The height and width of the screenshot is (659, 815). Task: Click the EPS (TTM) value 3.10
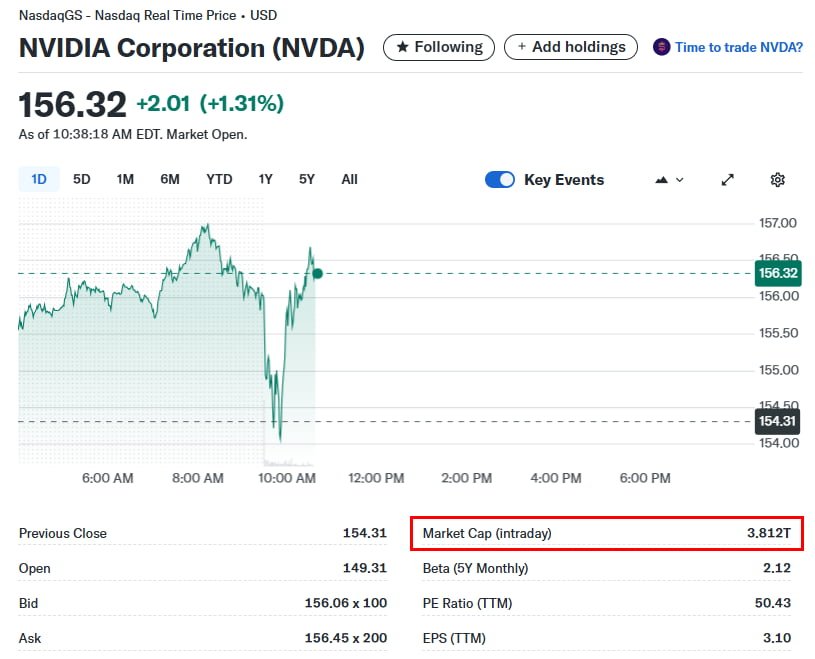pyautogui.click(x=777, y=638)
